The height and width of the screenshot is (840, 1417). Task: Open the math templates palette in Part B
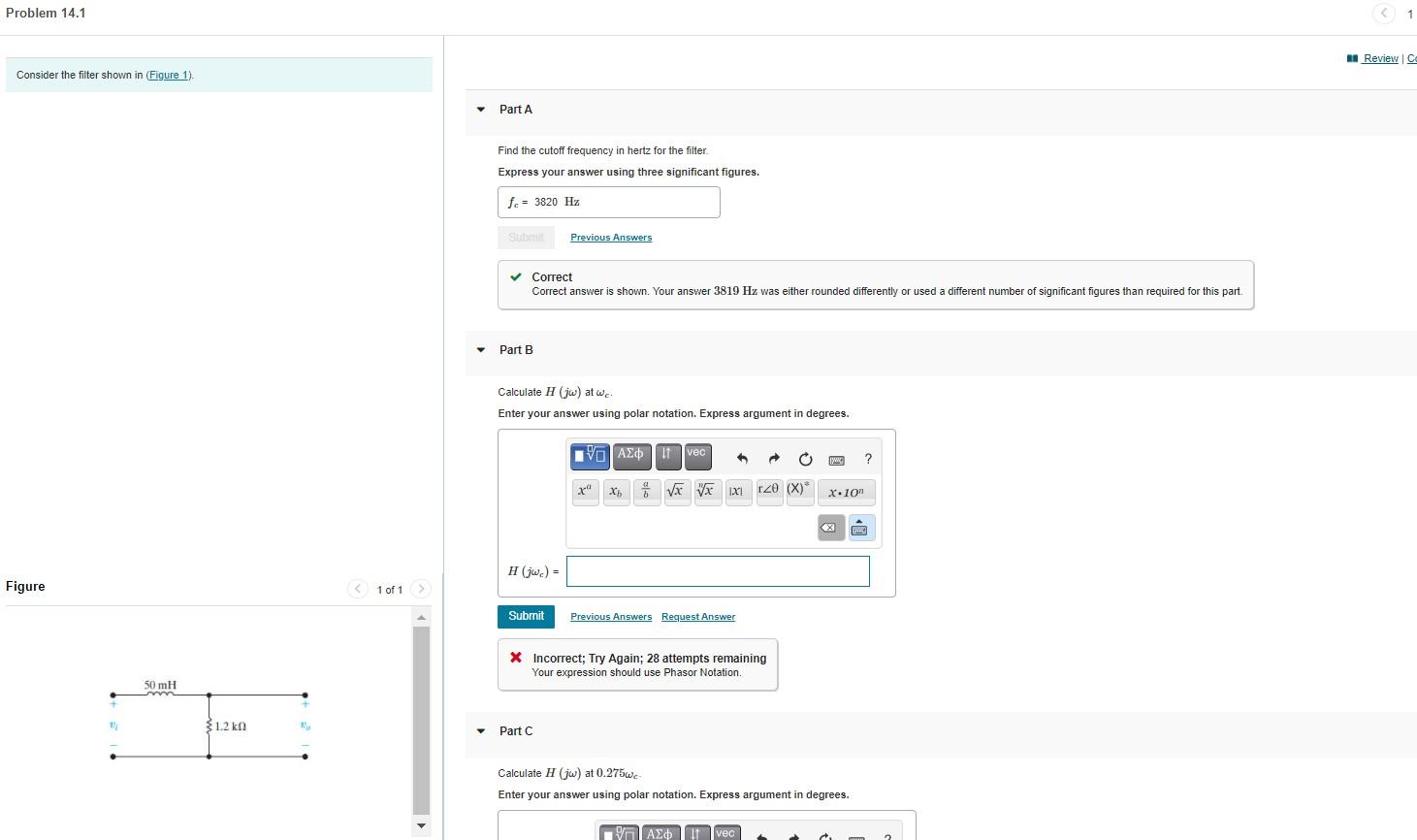coord(590,455)
